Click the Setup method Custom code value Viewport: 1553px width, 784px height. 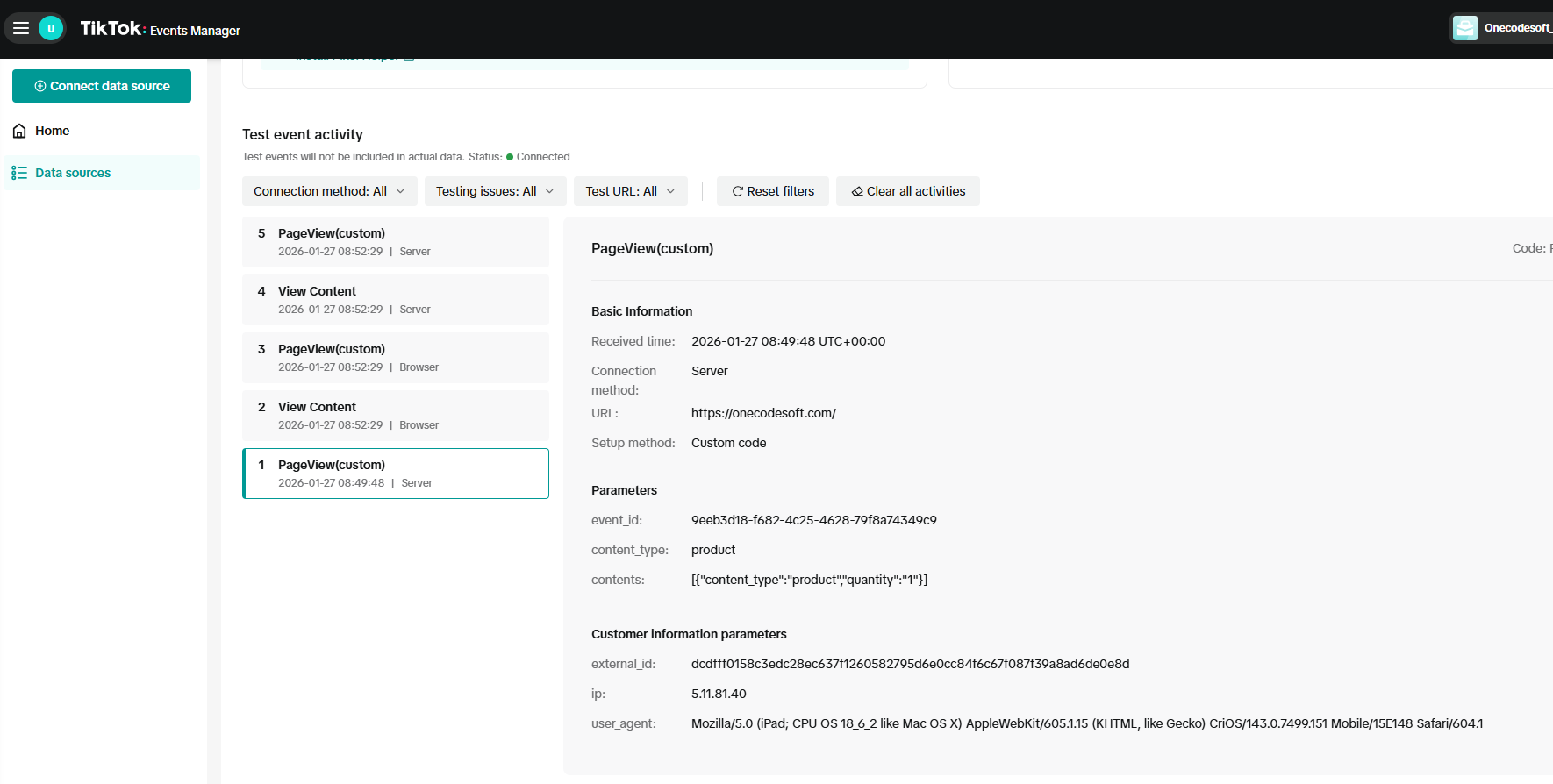tap(729, 443)
